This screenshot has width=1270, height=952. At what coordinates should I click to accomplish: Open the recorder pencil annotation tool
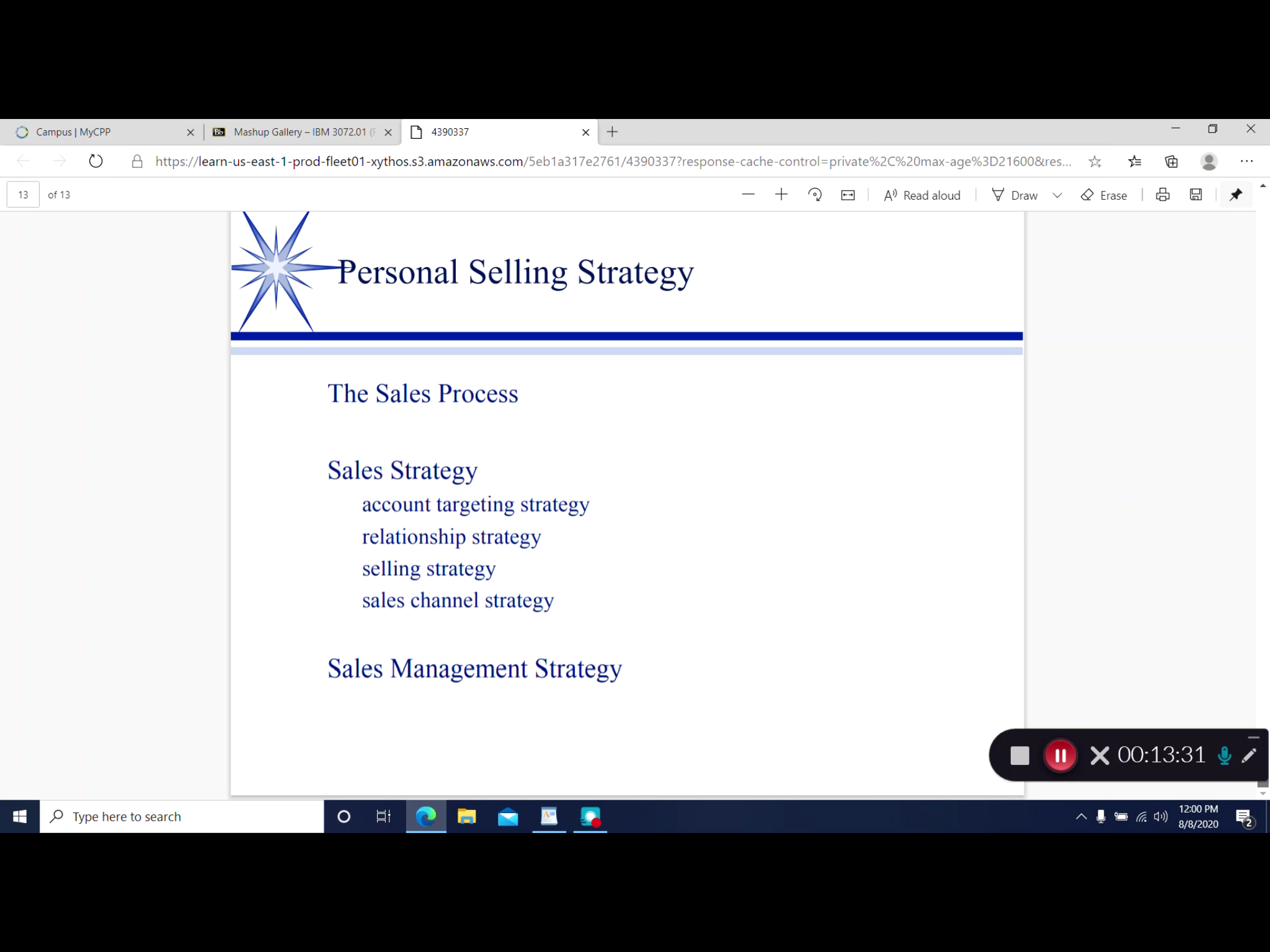tap(1250, 755)
